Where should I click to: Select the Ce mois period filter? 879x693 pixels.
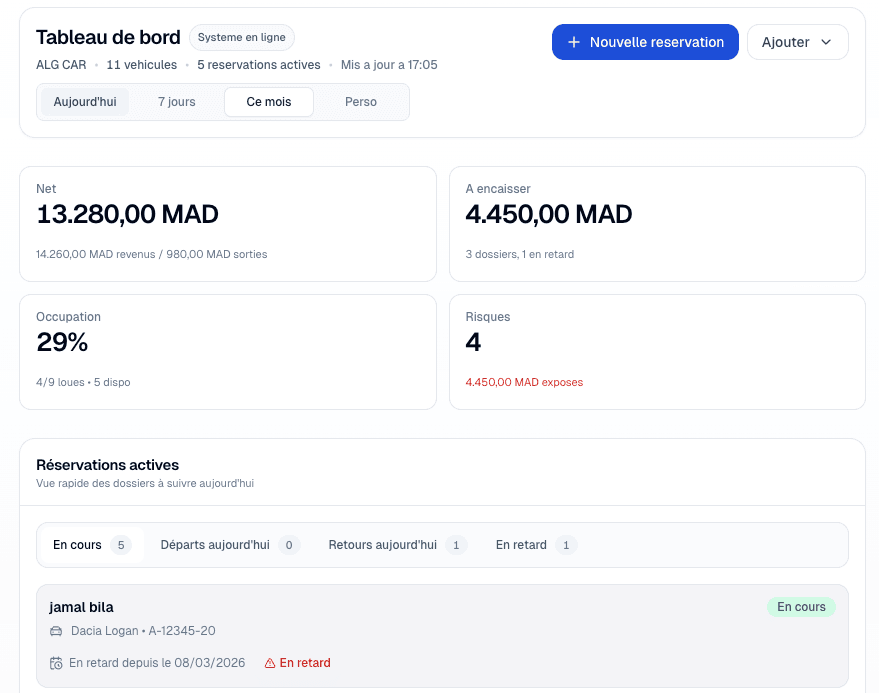point(269,102)
